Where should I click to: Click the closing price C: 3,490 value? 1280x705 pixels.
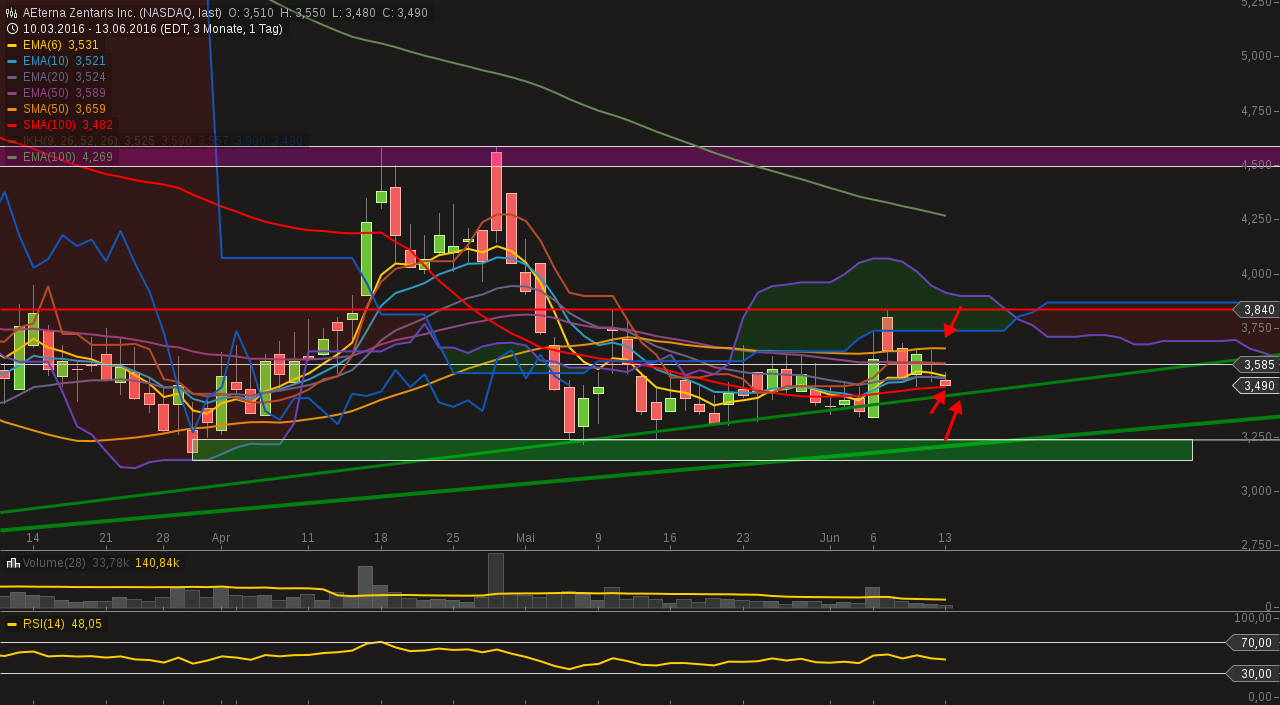[404, 13]
